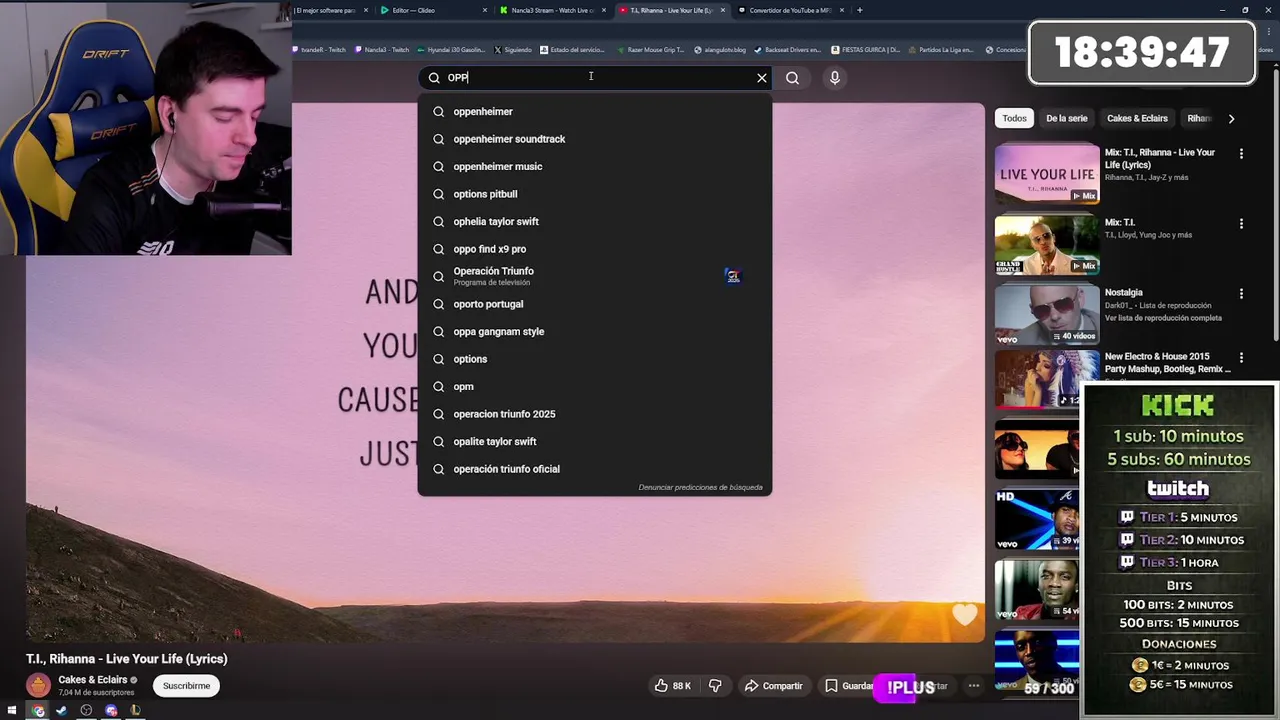1280x720 pixels.
Task: Clear the search box with the X icon
Action: 762,78
